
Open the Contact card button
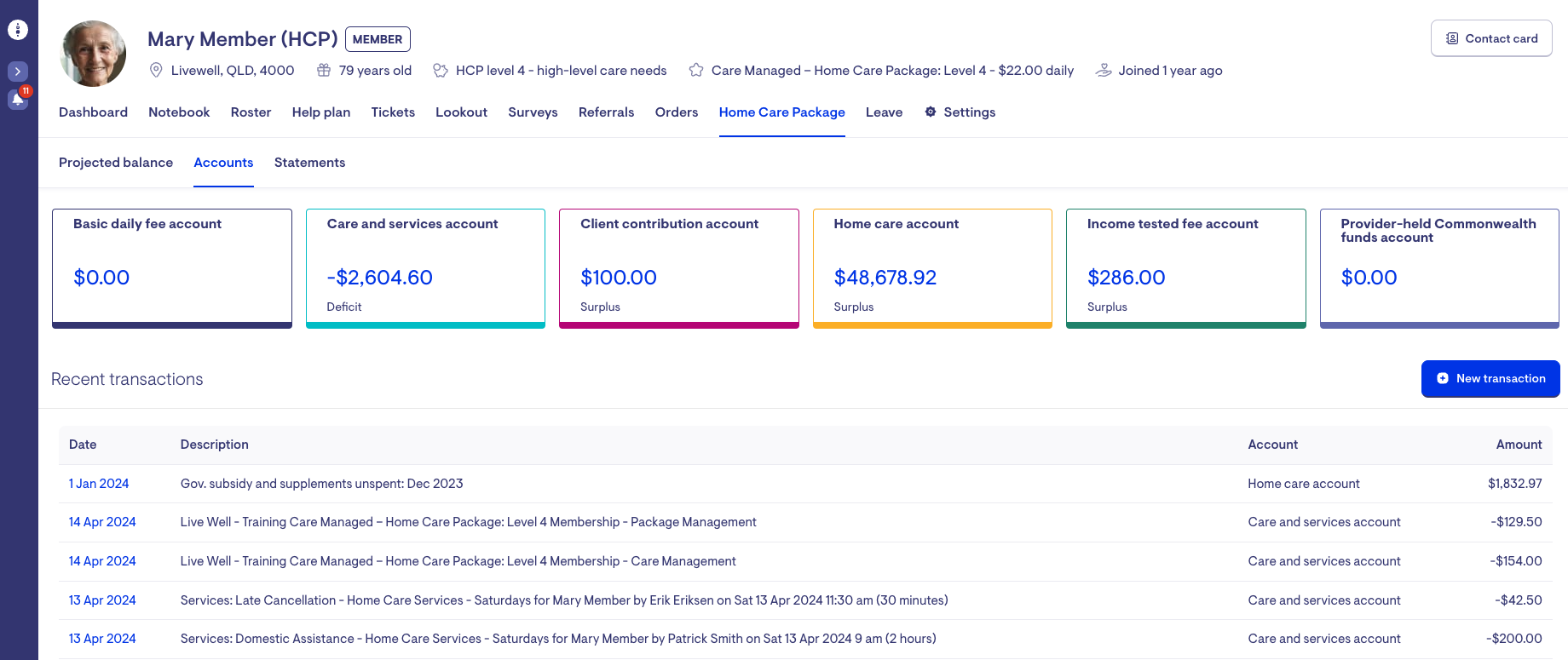[x=1491, y=38]
